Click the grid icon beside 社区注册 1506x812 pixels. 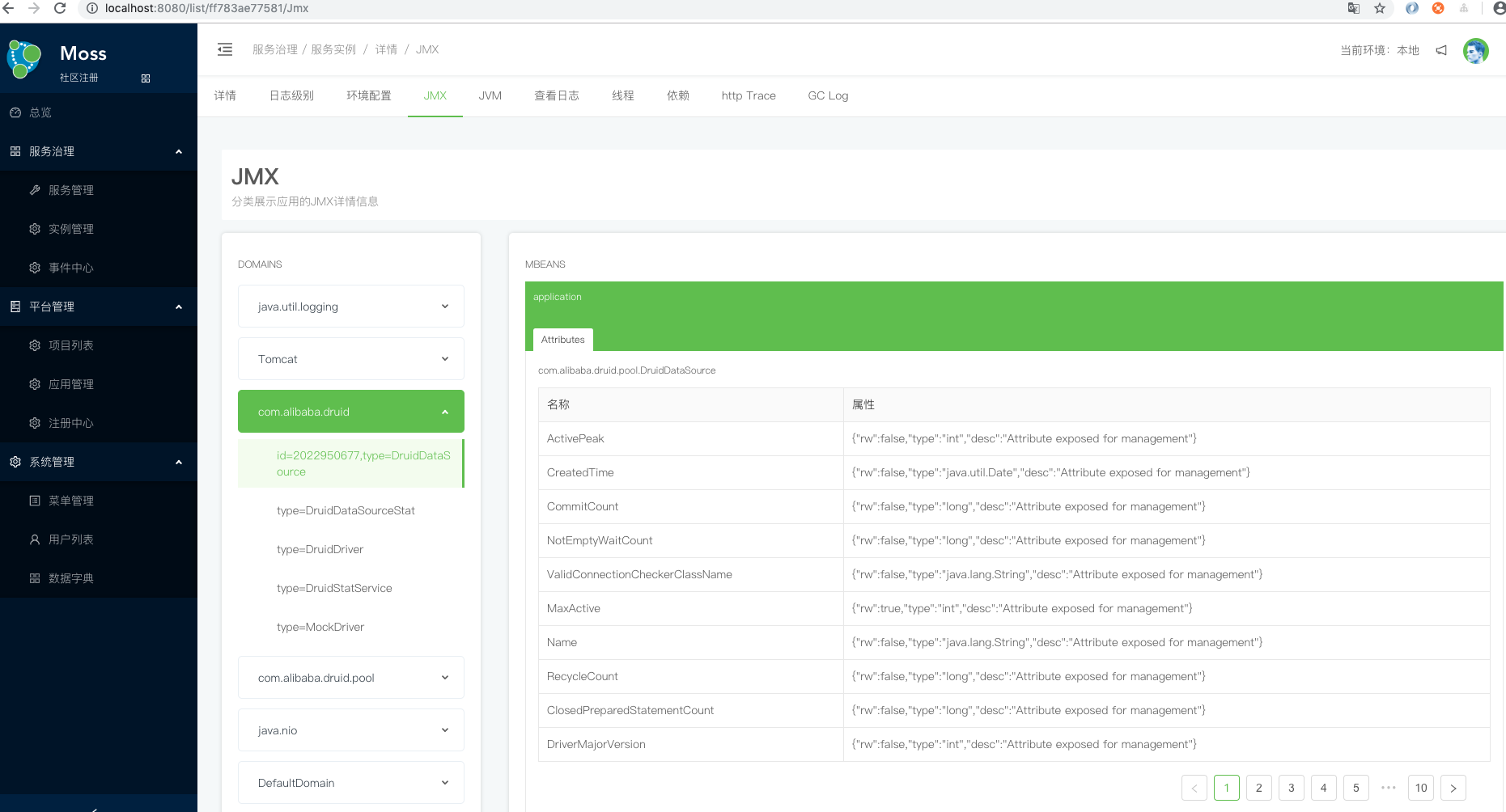click(x=146, y=78)
